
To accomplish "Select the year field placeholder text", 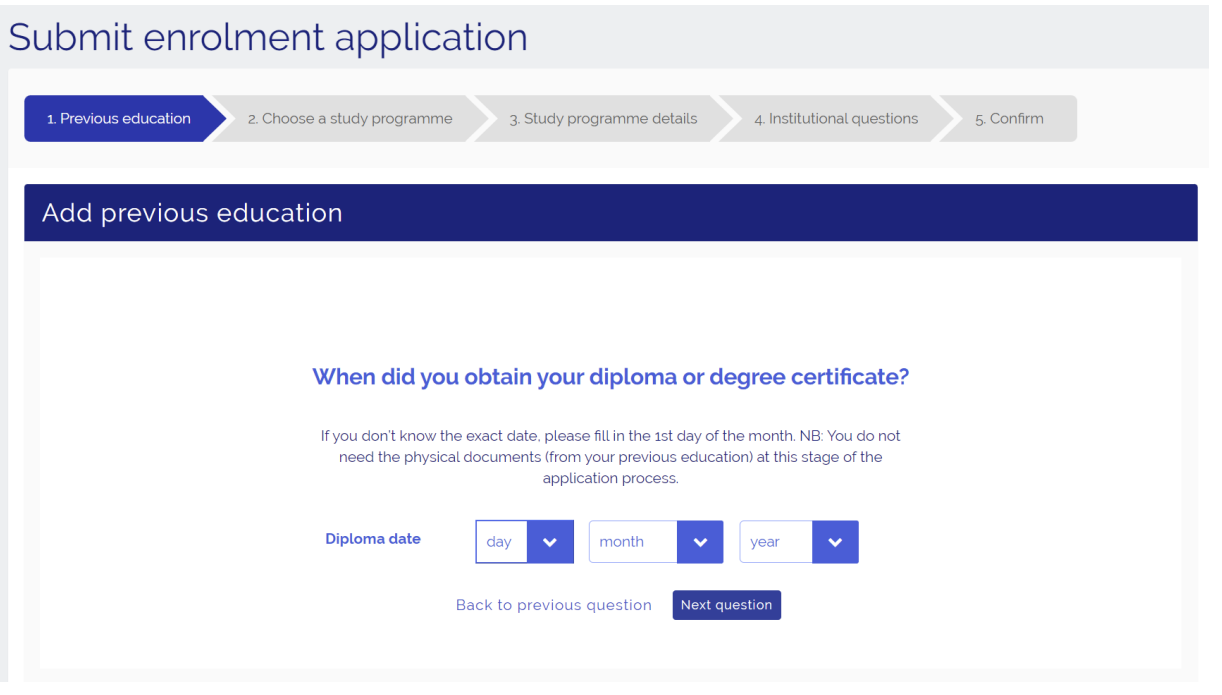I will (765, 542).
